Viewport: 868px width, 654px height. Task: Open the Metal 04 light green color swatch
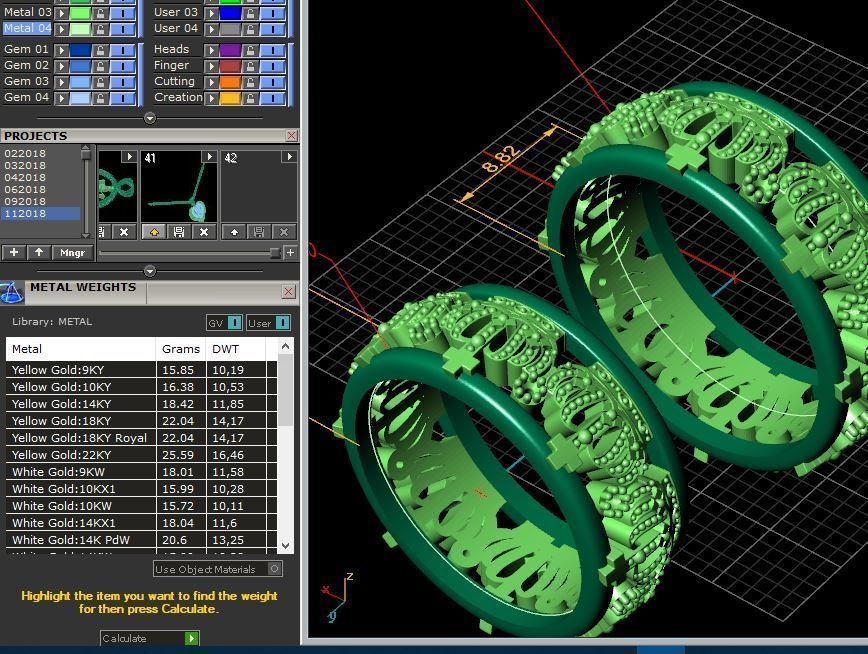[80, 29]
